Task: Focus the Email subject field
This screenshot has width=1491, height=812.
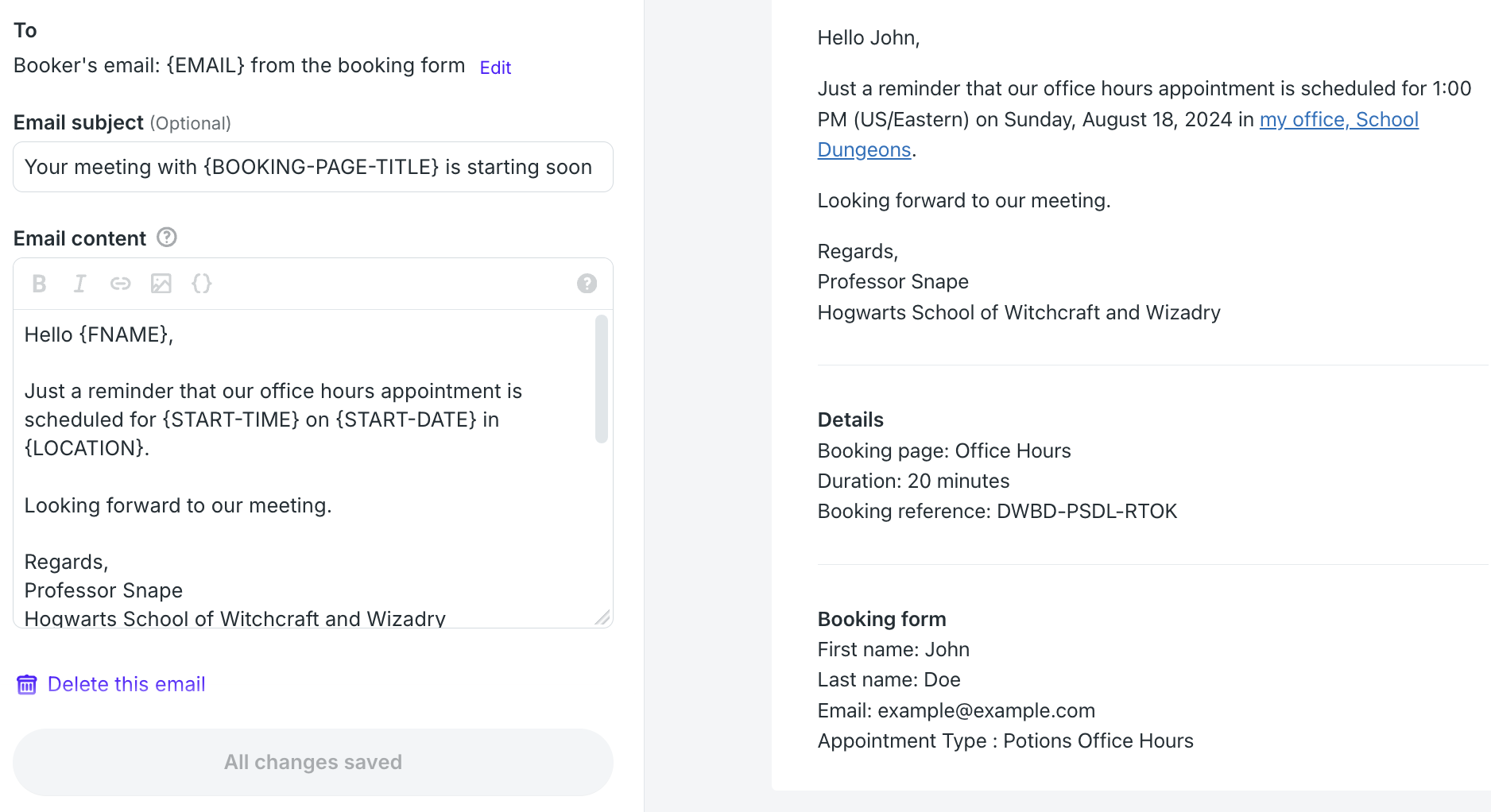Action: (313, 167)
